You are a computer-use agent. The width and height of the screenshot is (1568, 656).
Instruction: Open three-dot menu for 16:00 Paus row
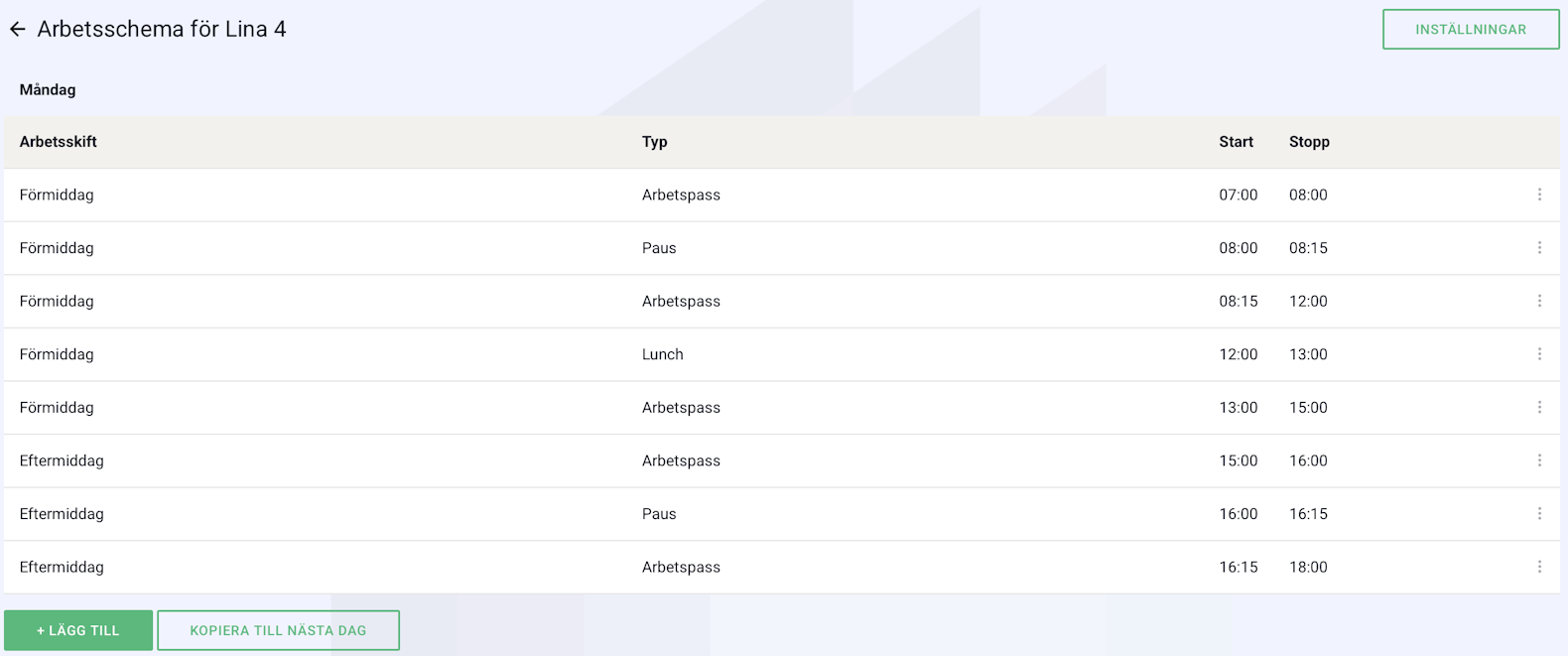(1539, 514)
